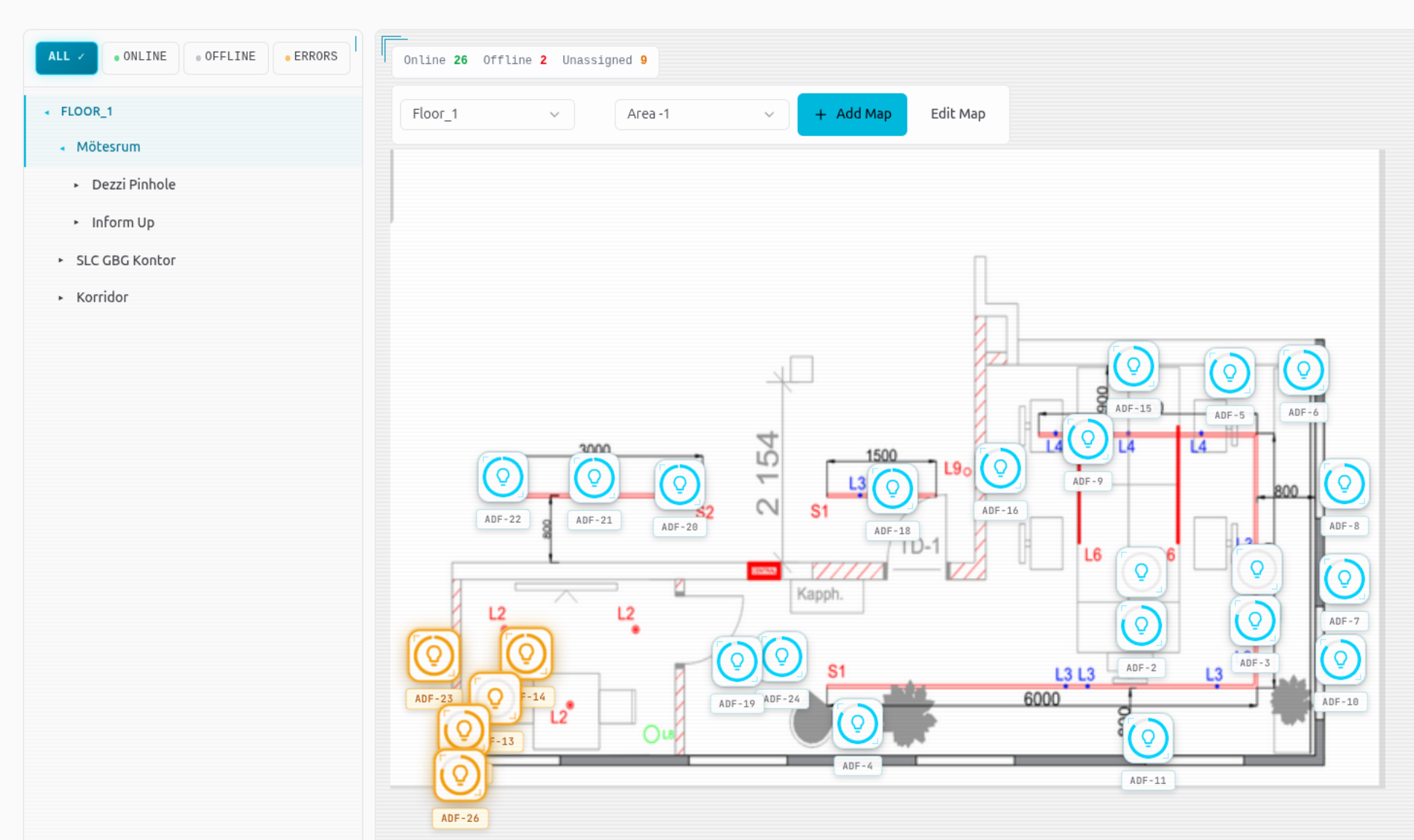Switch to the ALL filter tab
The width and height of the screenshot is (1414, 840).
66,56
